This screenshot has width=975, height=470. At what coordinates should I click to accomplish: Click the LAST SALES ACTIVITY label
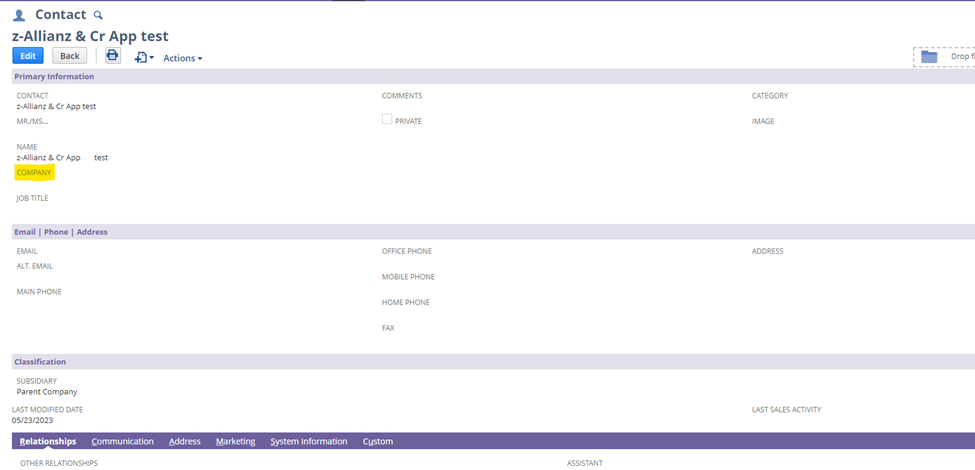coord(787,410)
